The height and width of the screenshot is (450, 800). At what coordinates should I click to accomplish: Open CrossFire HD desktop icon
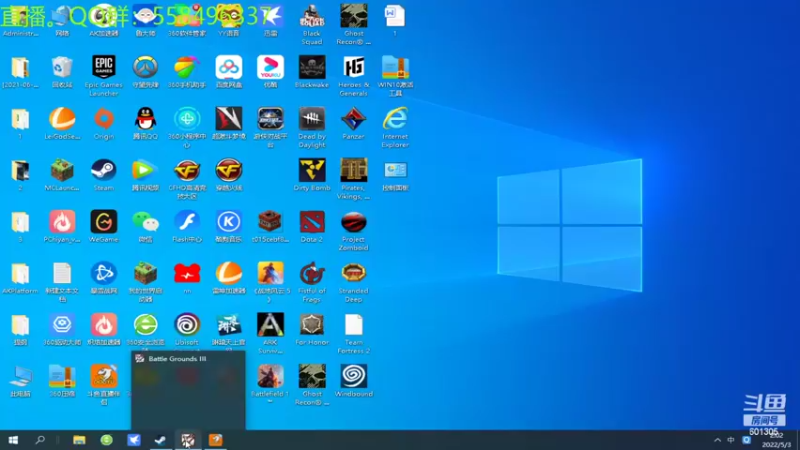(187, 170)
